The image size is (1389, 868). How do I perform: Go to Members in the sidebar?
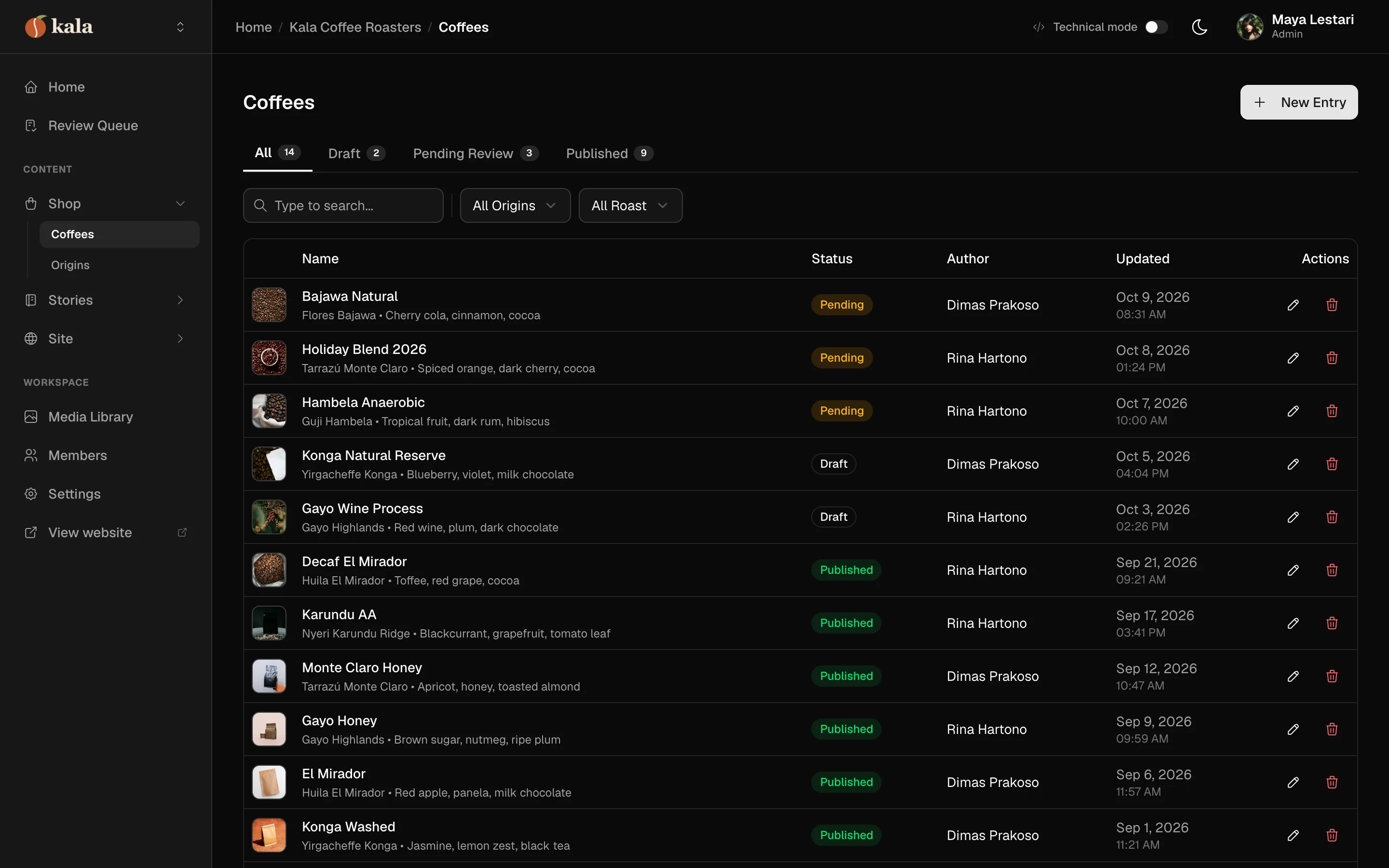point(106,455)
